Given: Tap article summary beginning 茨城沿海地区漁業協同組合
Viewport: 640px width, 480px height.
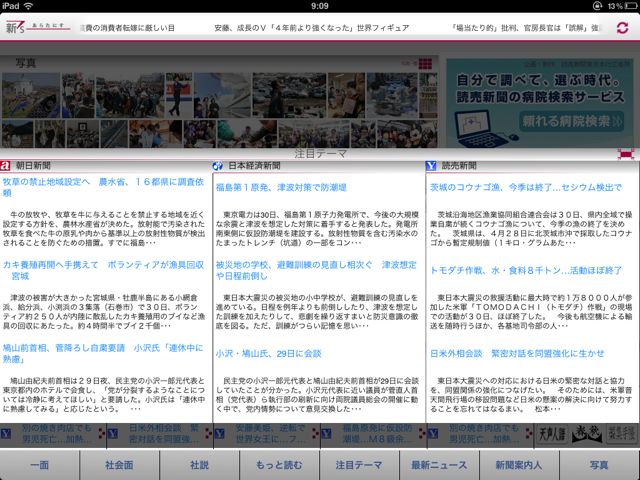Looking at the screenshot, I should (x=531, y=229).
